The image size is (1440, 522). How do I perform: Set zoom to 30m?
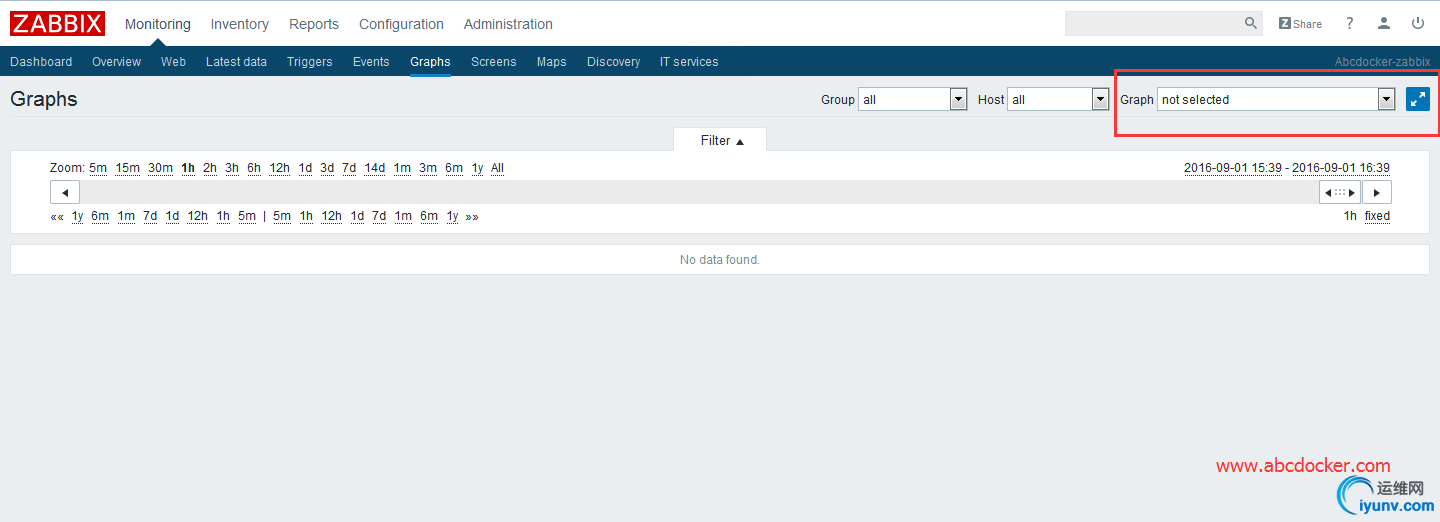[x=161, y=168]
